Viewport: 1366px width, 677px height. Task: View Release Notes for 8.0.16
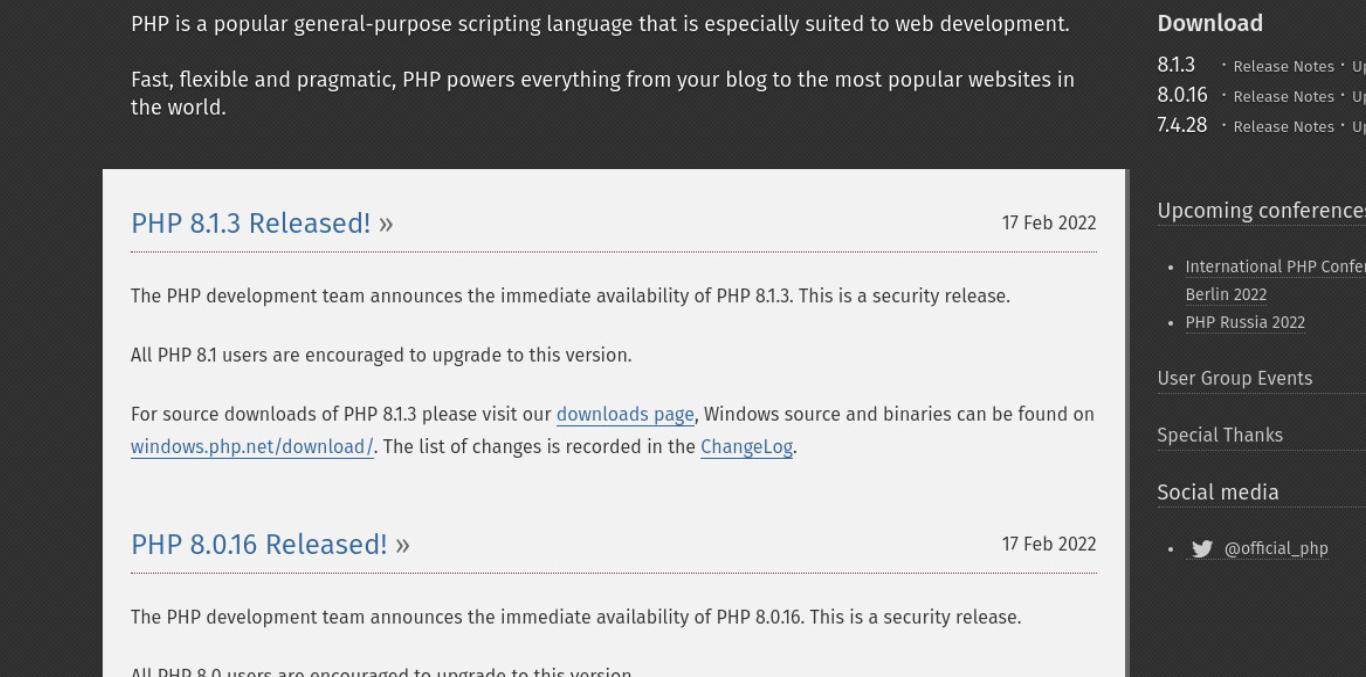(x=1283, y=96)
